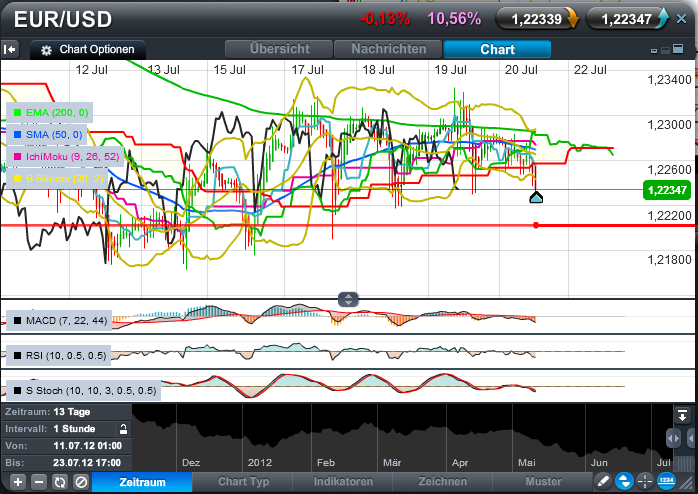Click the sell price 1,22339 button
This screenshot has width=698, height=494.
[537, 19]
